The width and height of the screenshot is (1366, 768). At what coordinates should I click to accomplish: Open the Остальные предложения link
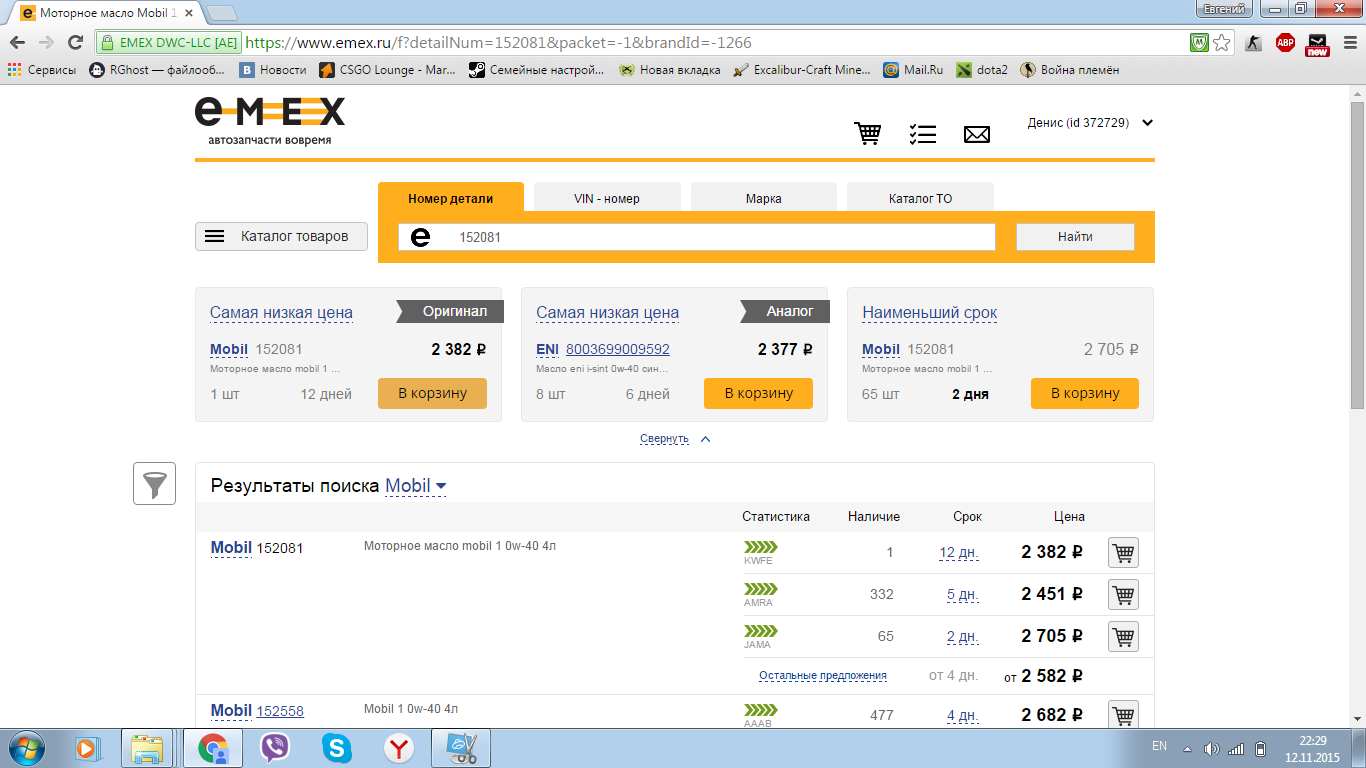tap(822, 676)
